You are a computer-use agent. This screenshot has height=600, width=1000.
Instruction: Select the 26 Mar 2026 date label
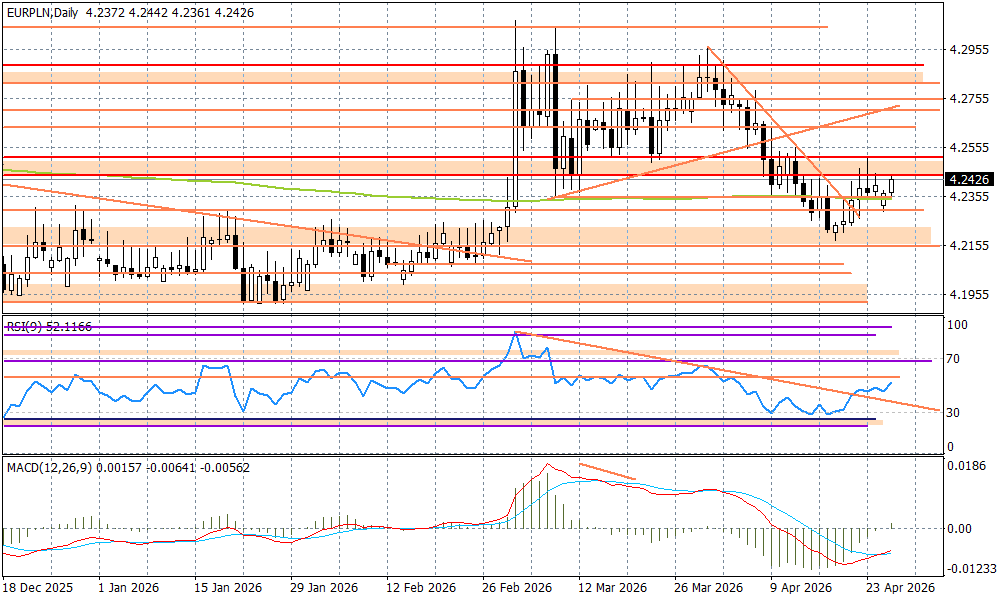(705, 589)
